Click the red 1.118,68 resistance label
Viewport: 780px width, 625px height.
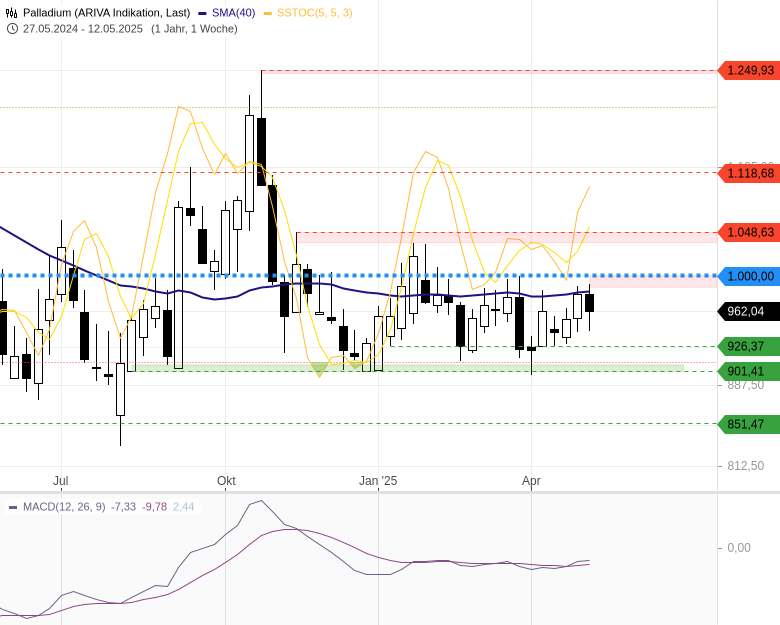[749, 173]
